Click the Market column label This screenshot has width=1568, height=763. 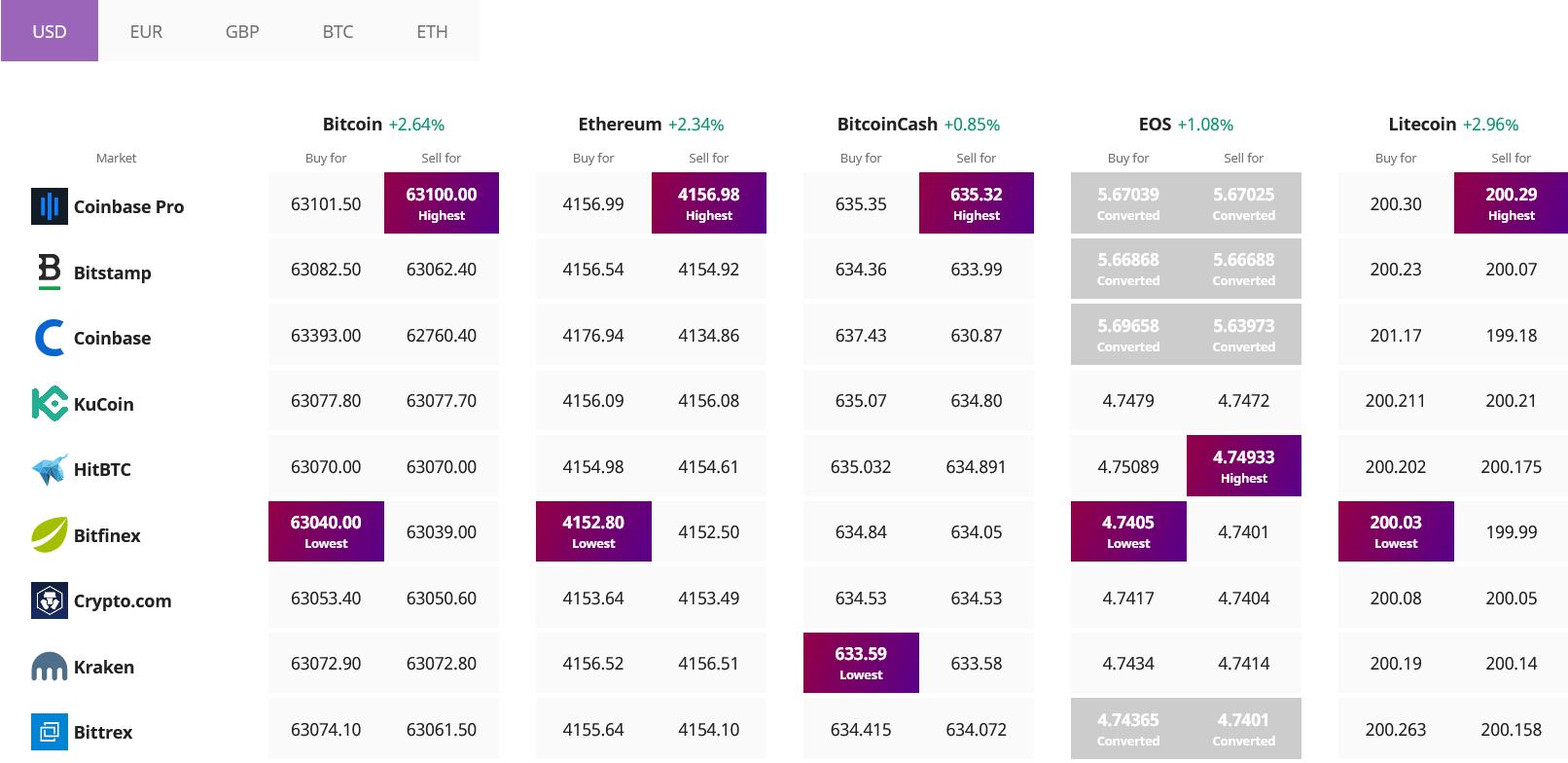(116, 158)
